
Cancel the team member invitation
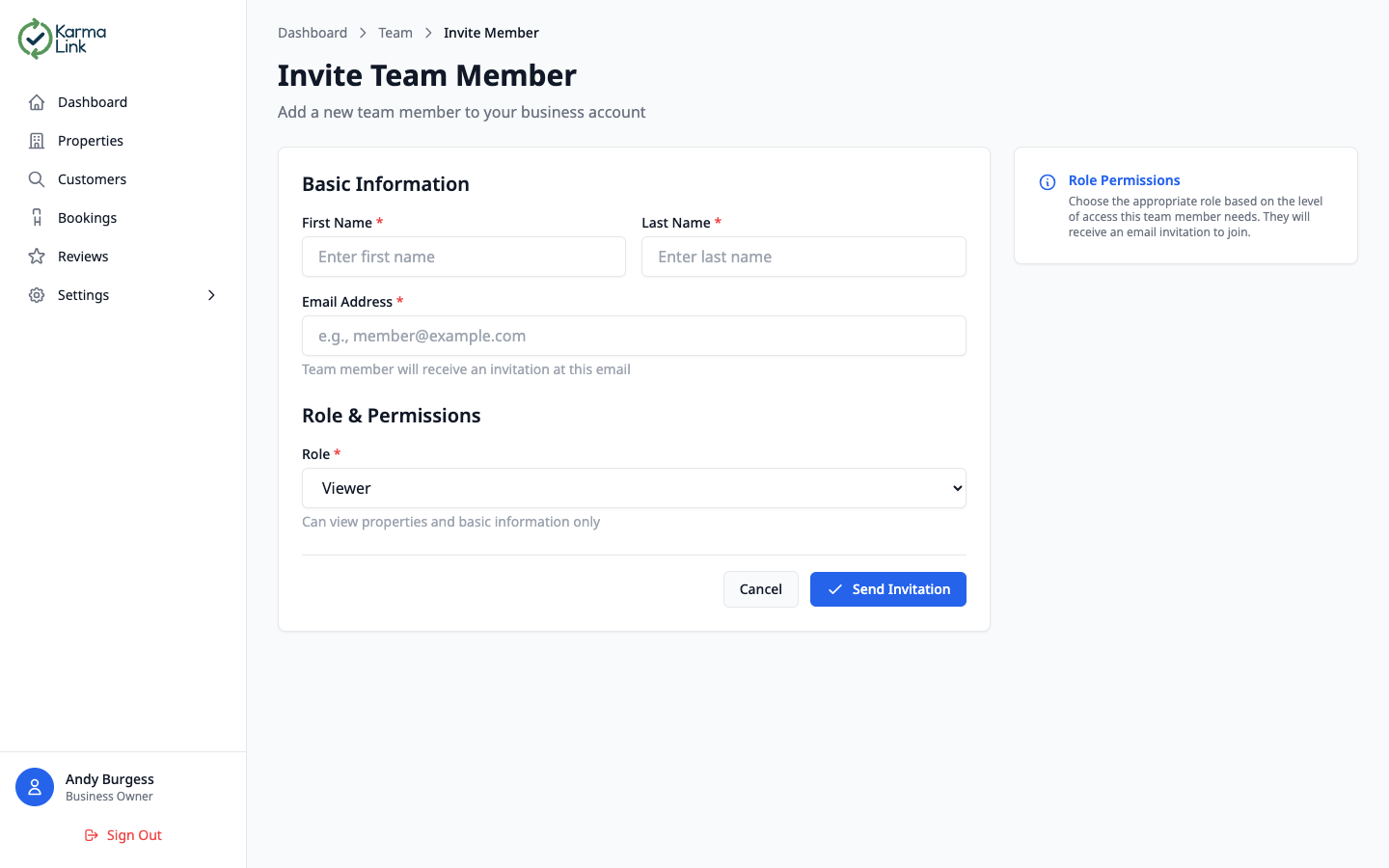click(x=760, y=589)
